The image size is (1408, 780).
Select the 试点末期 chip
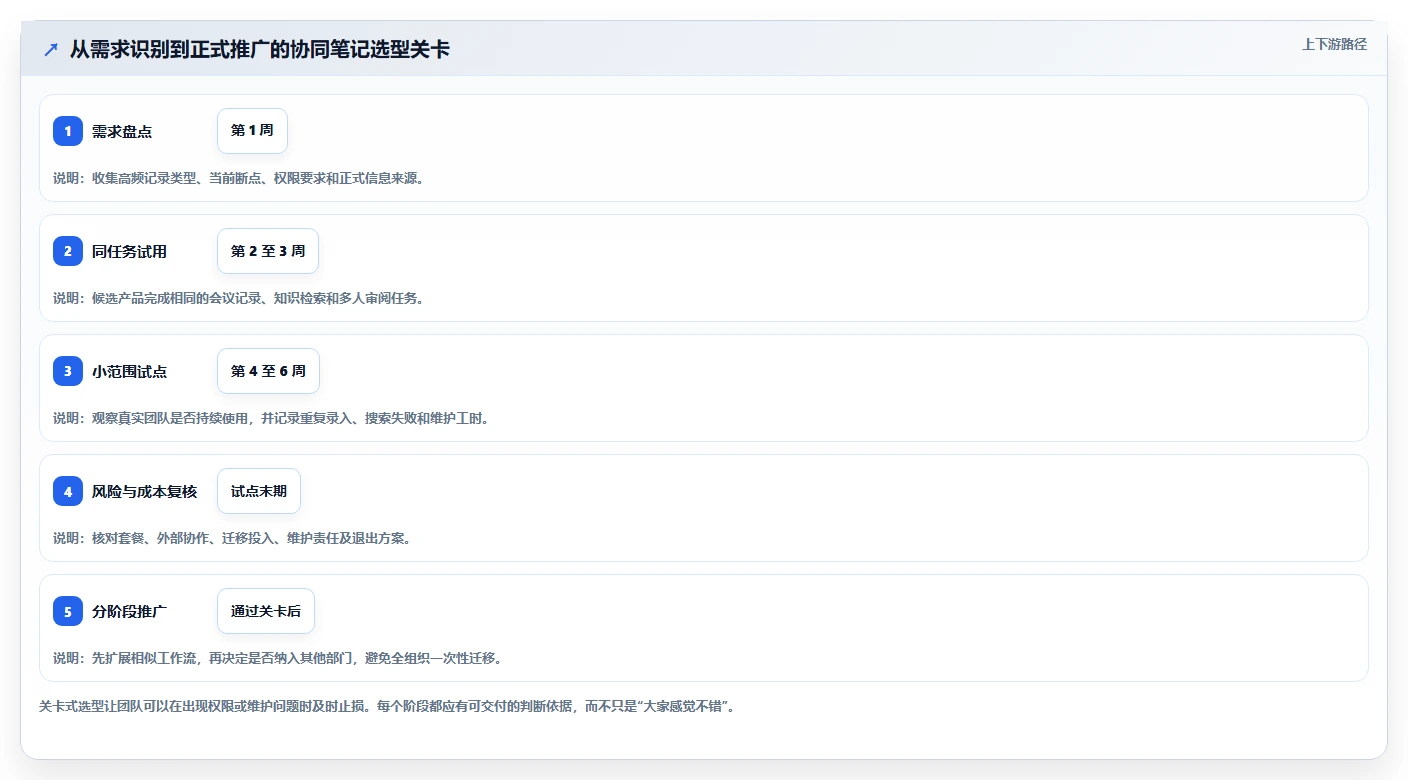[259, 491]
